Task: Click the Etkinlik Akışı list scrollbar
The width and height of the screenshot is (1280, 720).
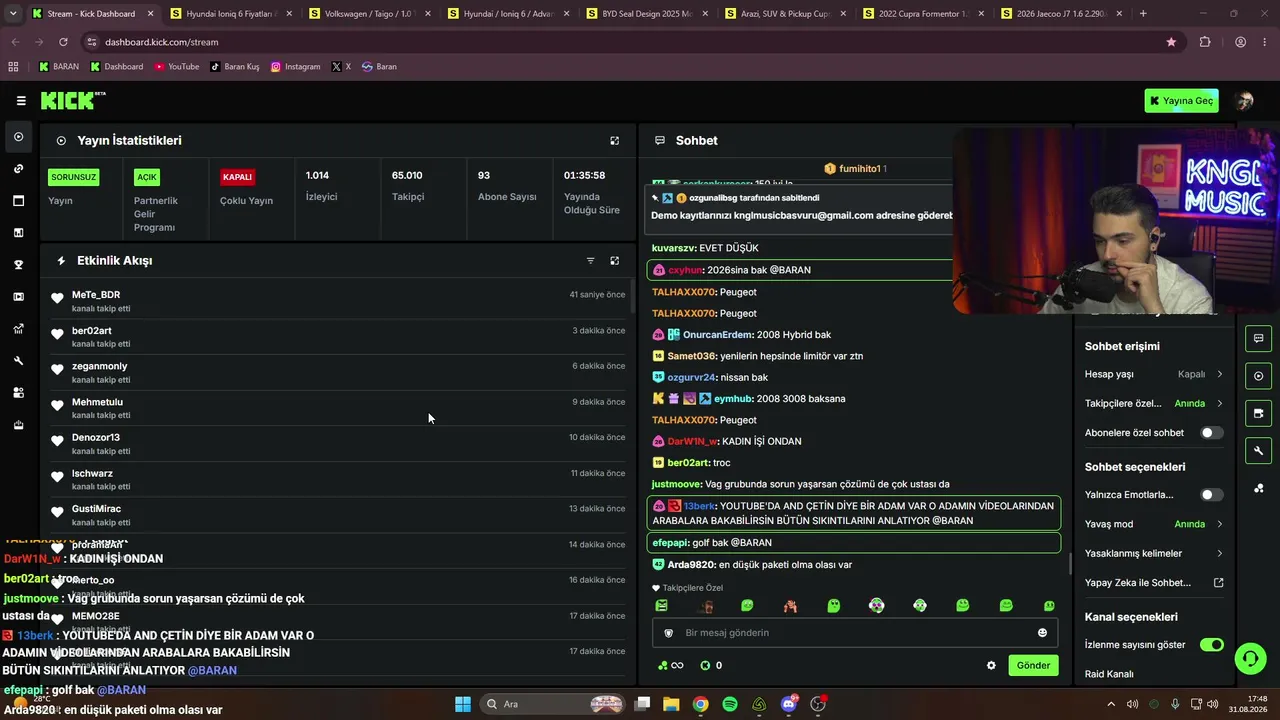Action: [x=631, y=296]
